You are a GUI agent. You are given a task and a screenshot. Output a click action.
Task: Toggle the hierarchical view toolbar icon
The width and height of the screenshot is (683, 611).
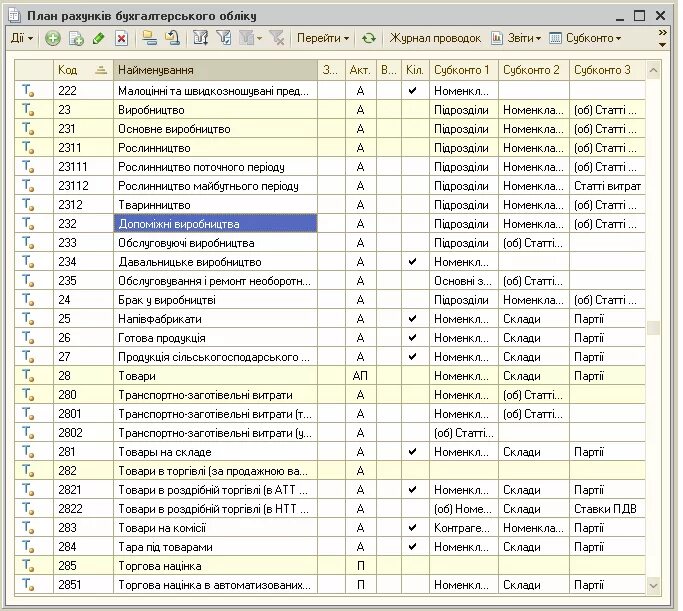(x=149, y=38)
